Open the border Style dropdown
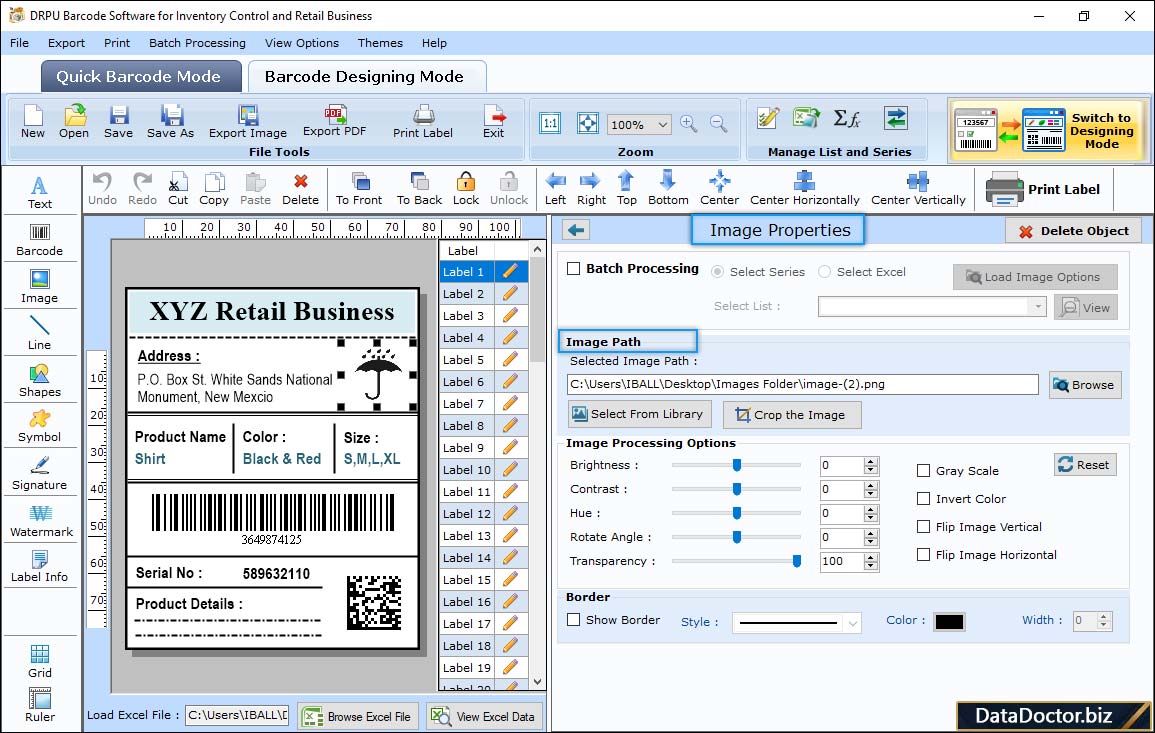The height and width of the screenshot is (733, 1155). pos(852,623)
